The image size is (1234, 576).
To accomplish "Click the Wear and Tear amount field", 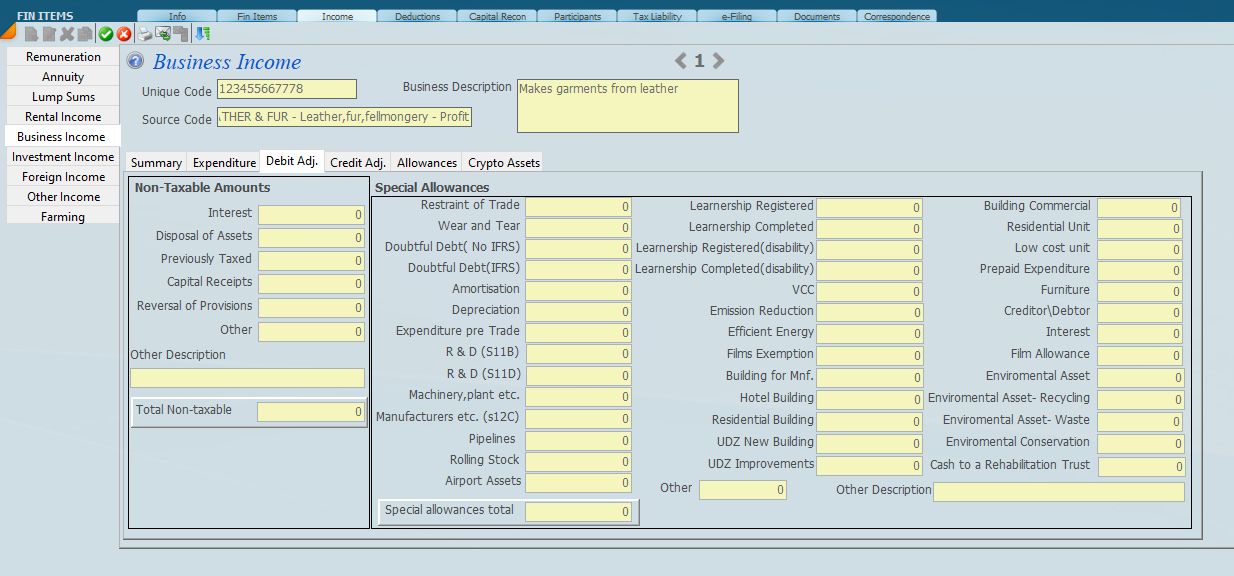I will [x=578, y=228].
